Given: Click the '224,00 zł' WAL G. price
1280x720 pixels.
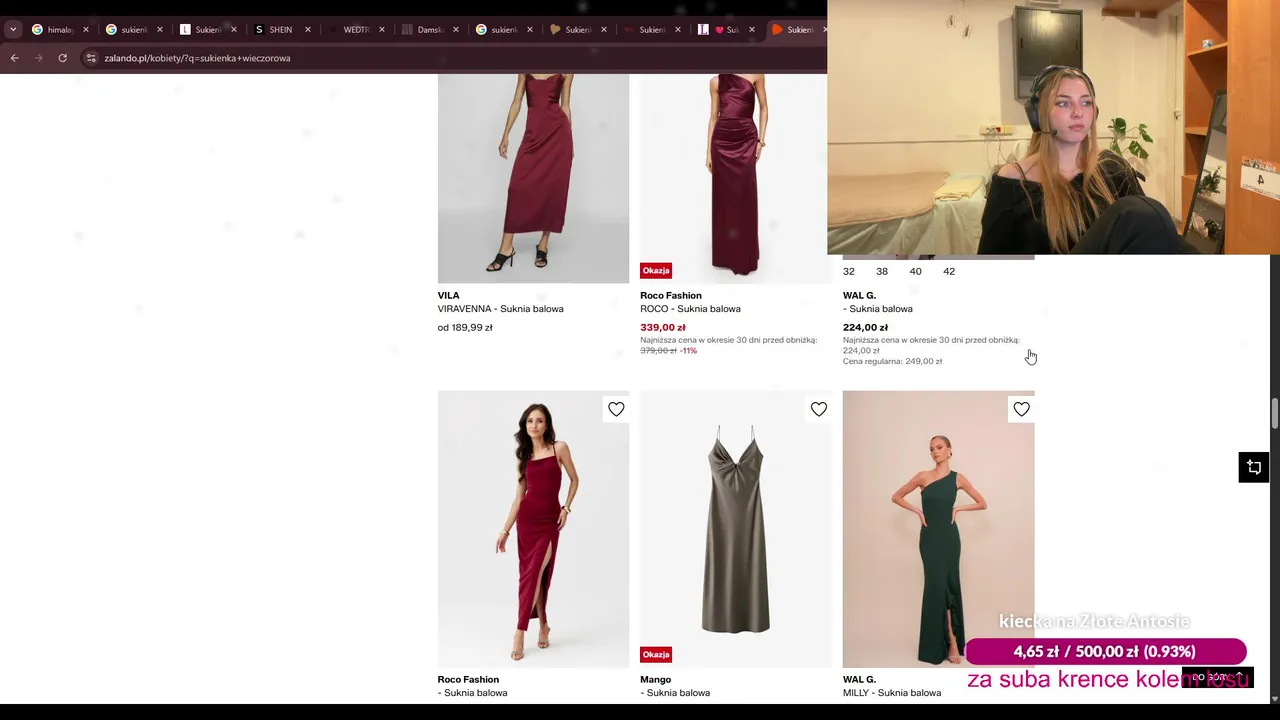Looking at the screenshot, I should coord(865,328).
